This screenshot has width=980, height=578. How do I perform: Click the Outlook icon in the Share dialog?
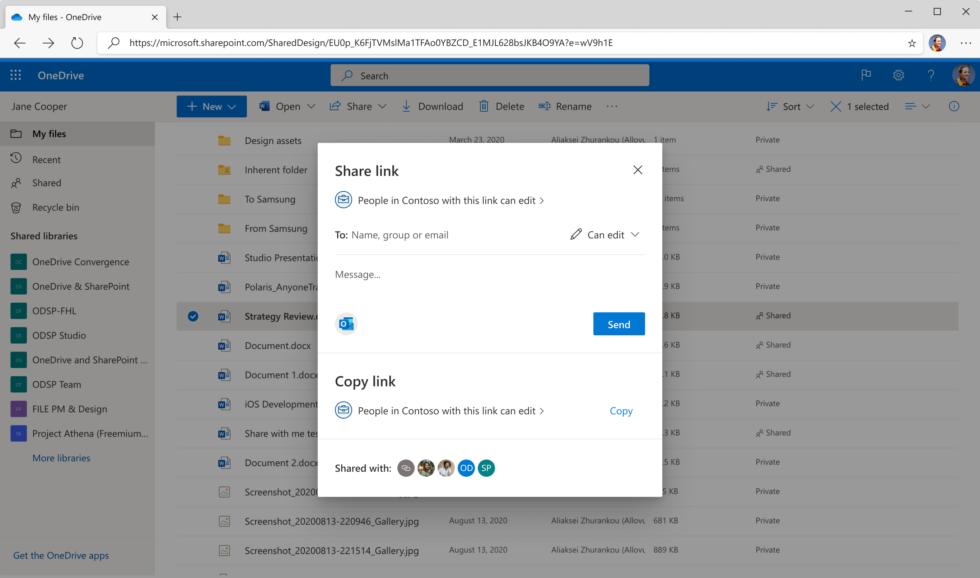point(346,323)
